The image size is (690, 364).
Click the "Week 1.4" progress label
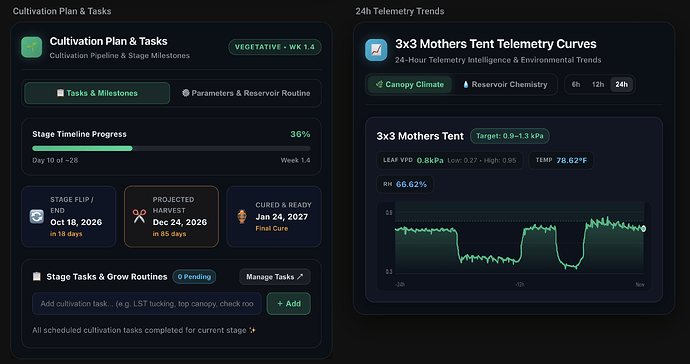coord(295,160)
